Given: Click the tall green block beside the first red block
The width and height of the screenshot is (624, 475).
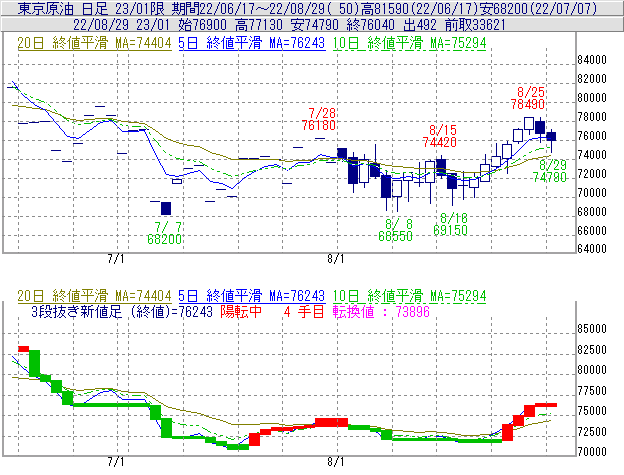Looking at the screenshot, I should [35, 364].
